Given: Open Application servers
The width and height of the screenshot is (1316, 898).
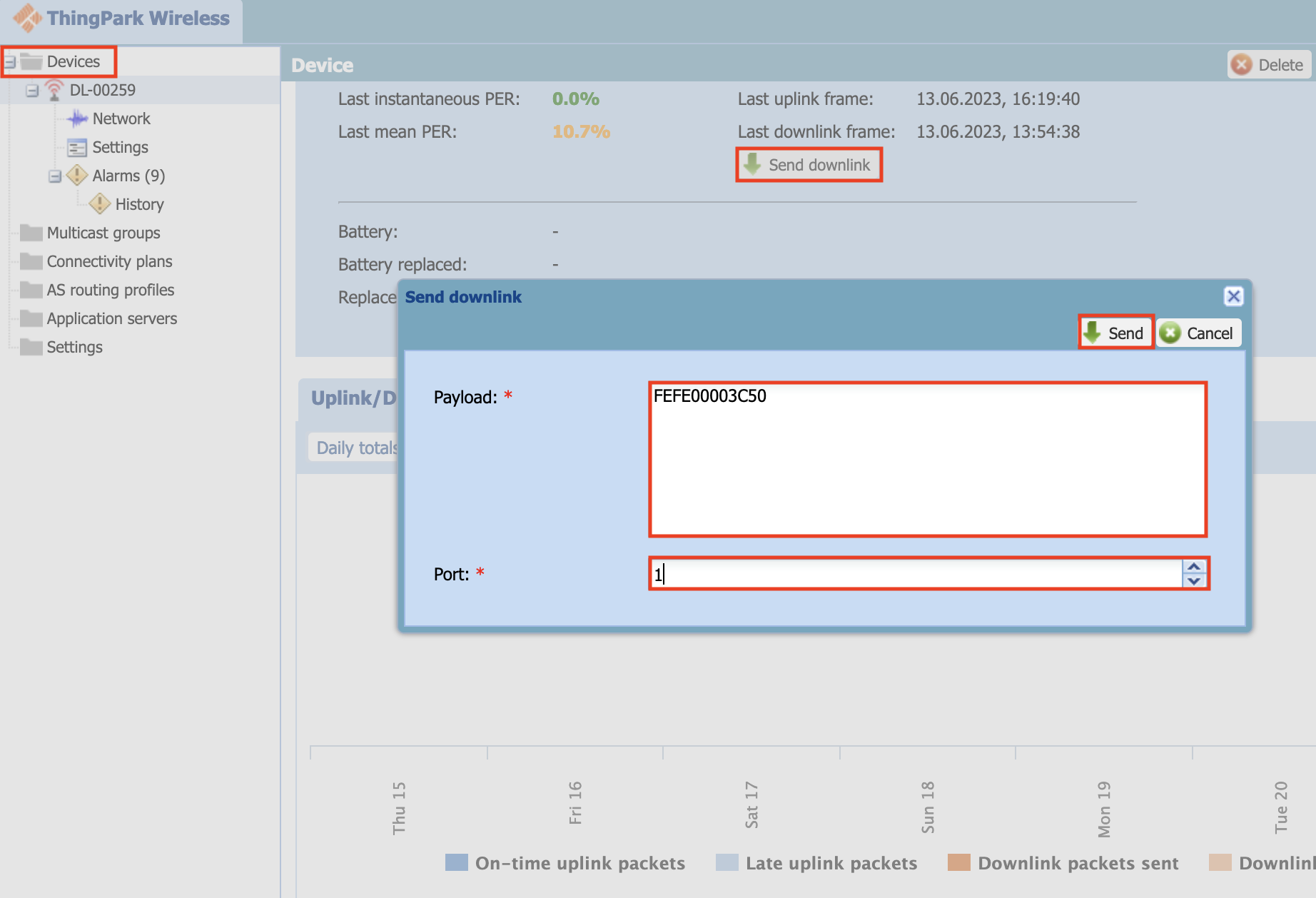Looking at the screenshot, I should pos(112,318).
